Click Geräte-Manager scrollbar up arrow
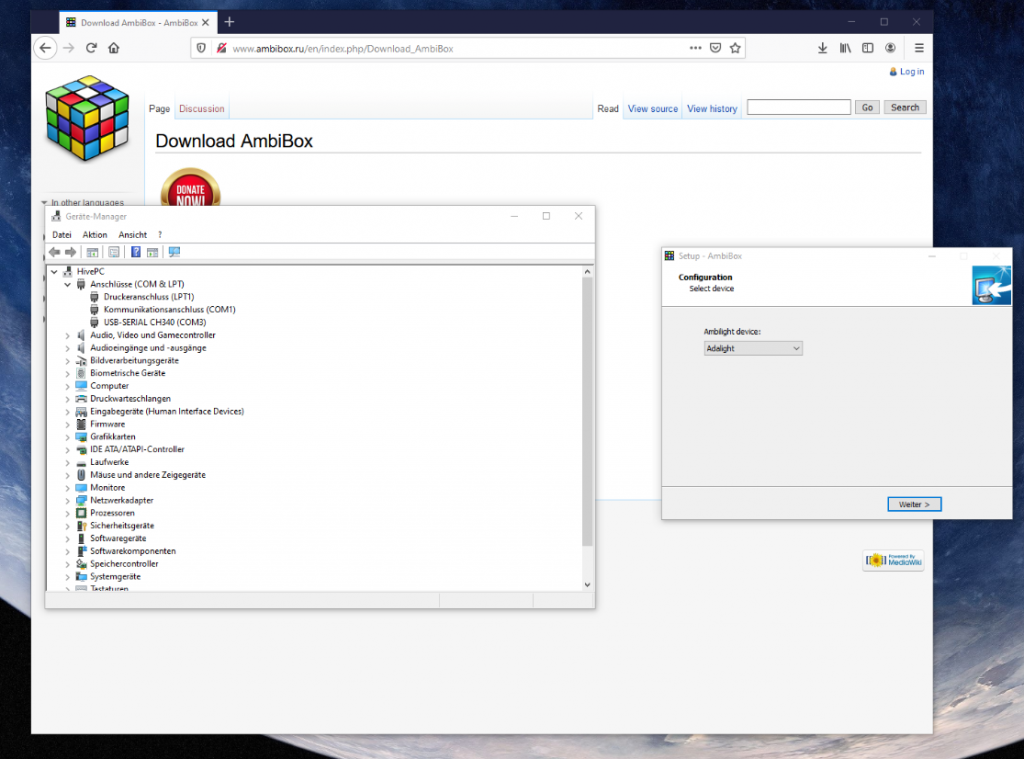Image resolution: width=1024 pixels, height=759 pixels. [x=588, y=272]
